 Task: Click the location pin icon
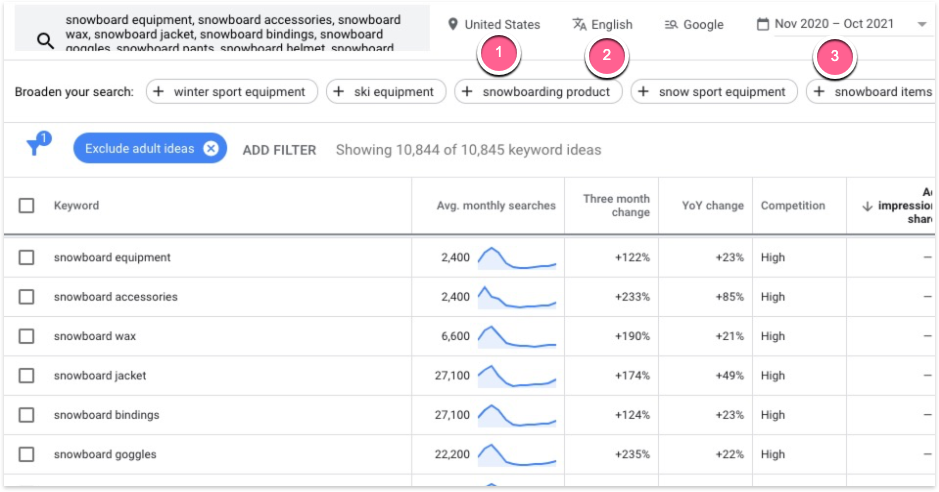coord(453,25)
